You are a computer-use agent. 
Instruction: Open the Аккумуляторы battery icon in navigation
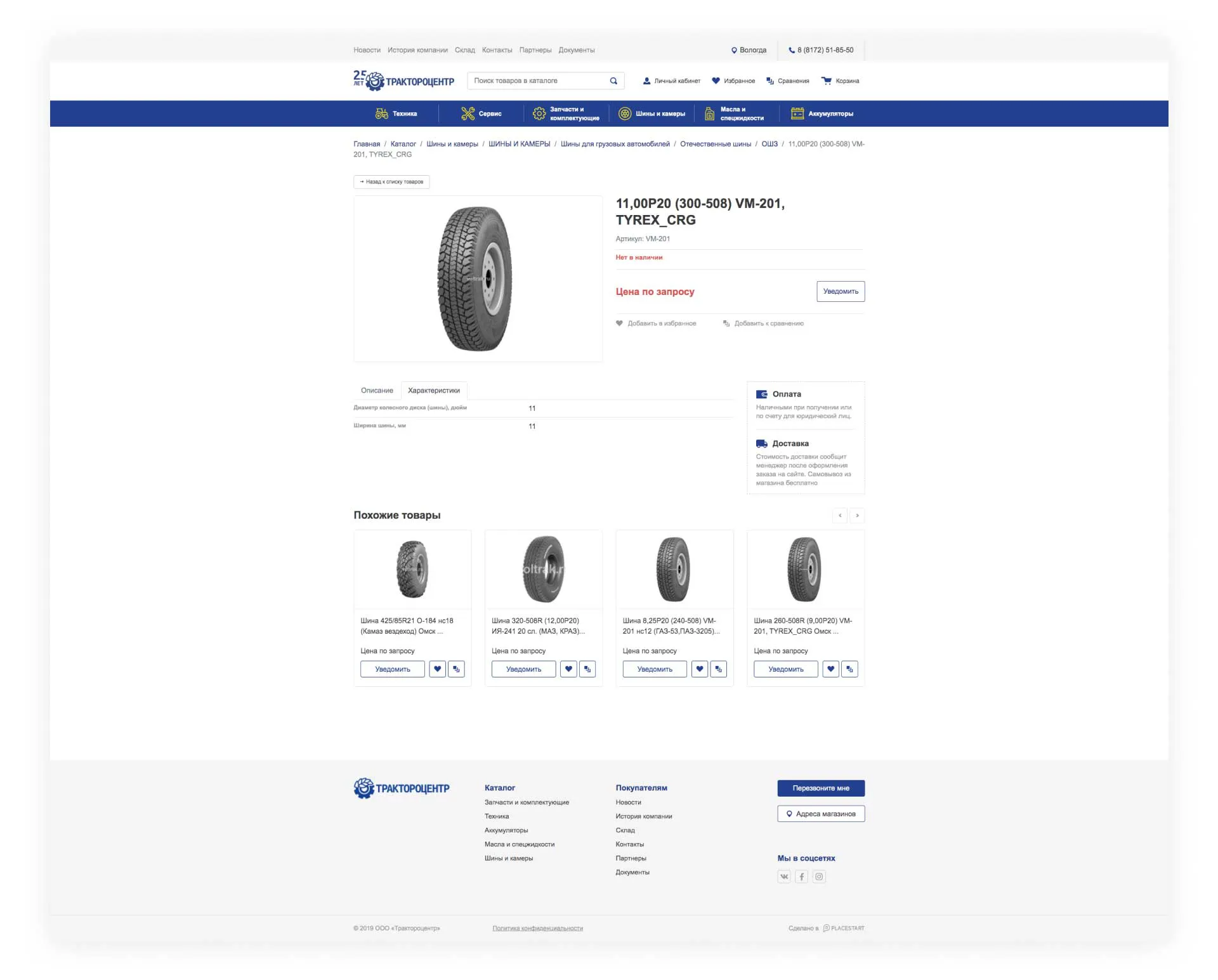[797, 114]
